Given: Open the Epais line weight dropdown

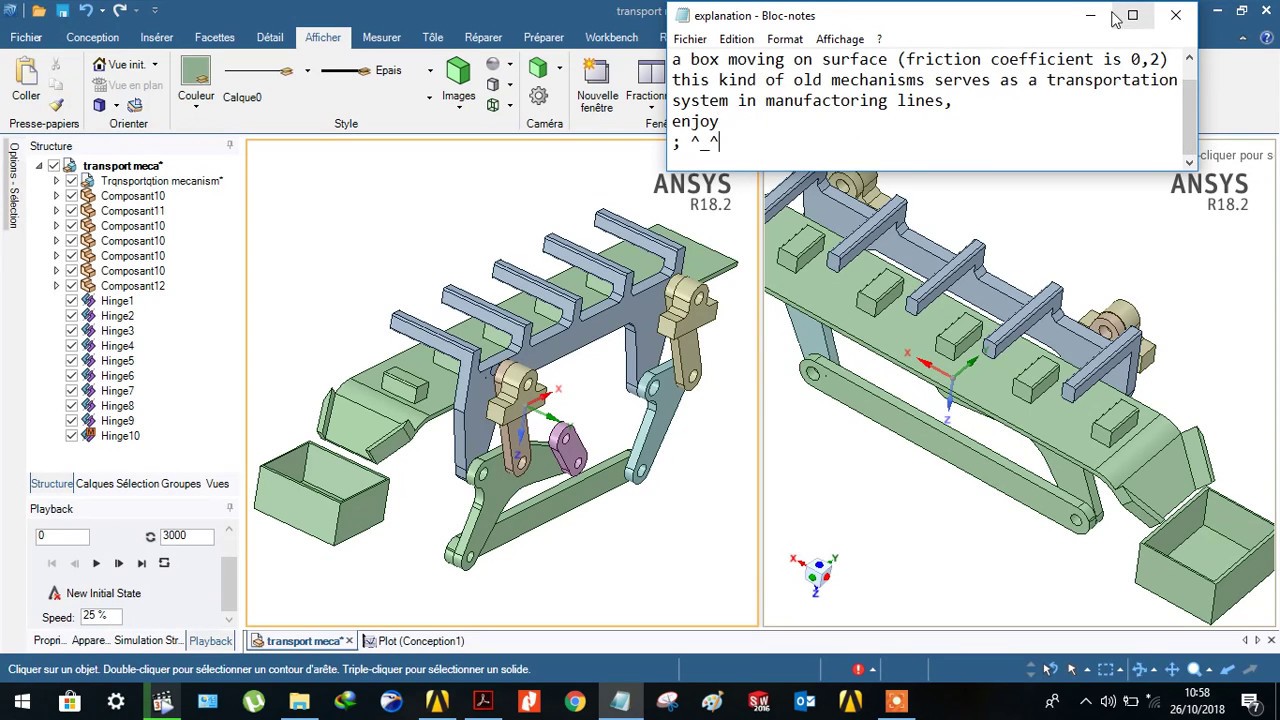Looking at the screenshot, I should (430, 71).
